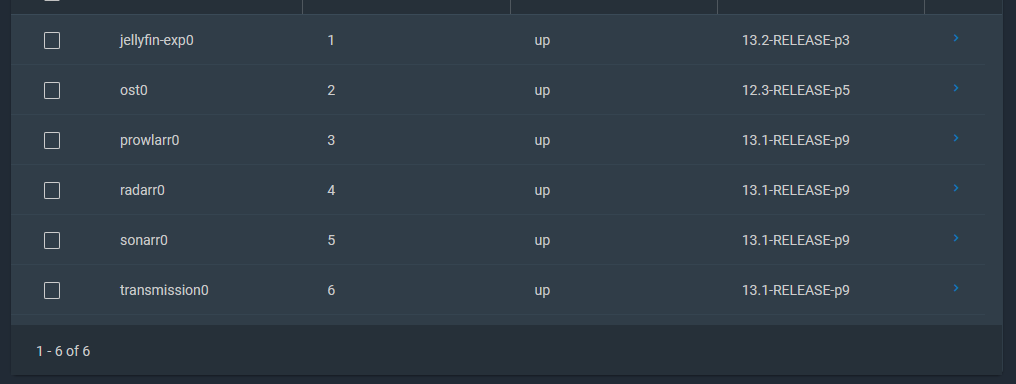Click the transmission0 jail name

coord(164,290)
